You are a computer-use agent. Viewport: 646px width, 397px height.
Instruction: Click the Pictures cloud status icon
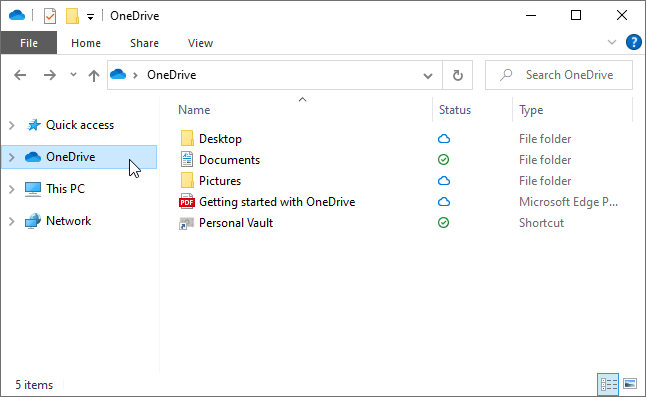pos(444,181)
